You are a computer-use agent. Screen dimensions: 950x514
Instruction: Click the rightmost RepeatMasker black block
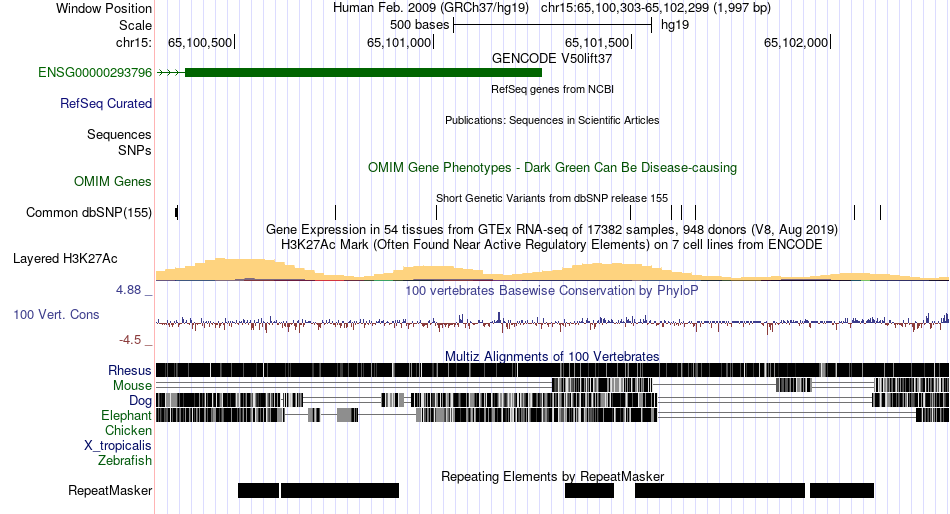(842, 490)
